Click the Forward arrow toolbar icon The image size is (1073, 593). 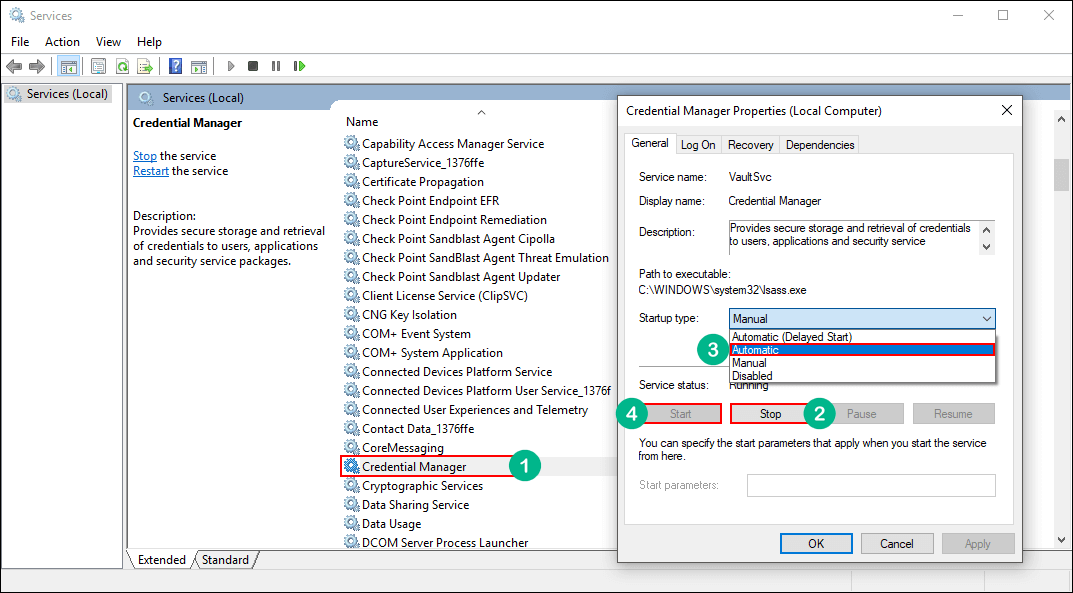click(x=36, y=66)
